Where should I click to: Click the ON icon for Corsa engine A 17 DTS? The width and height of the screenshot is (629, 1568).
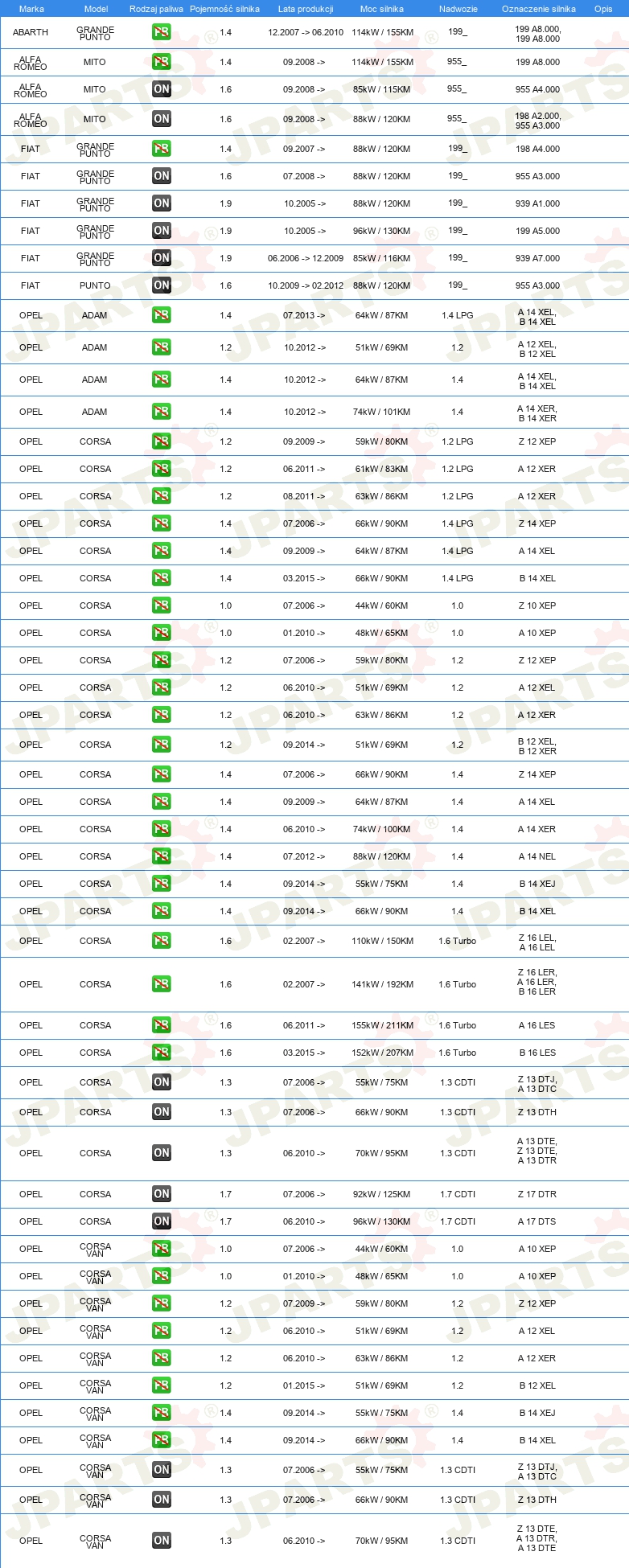click(x=162, y=1221)
